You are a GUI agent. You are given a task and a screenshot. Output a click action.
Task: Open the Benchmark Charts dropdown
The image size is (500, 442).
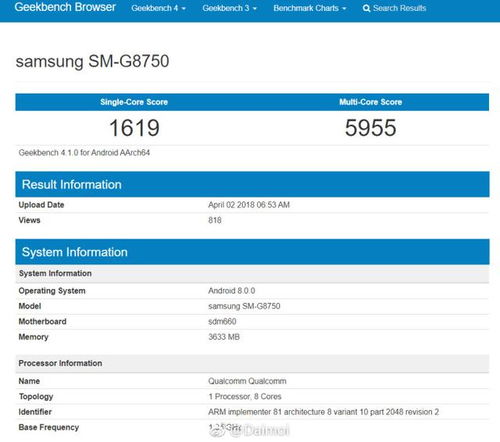pyautogui.click(x=310, y=8)
